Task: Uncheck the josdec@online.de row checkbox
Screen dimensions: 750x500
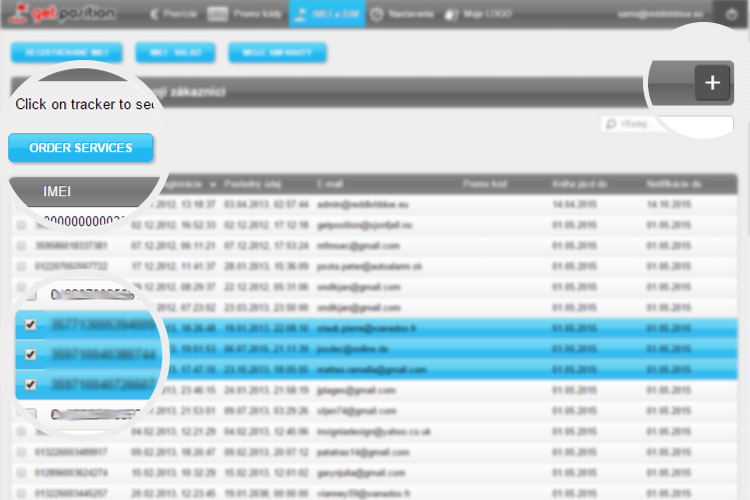Action: click(31, 355)
